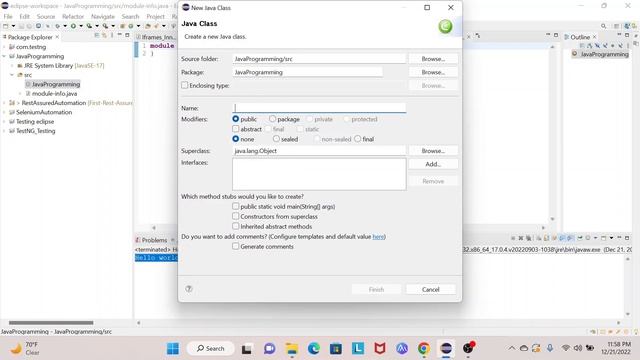This screenshot has width=640, height=360.
Task: Click Browse next to Source folder
Action: pos(433,59)
